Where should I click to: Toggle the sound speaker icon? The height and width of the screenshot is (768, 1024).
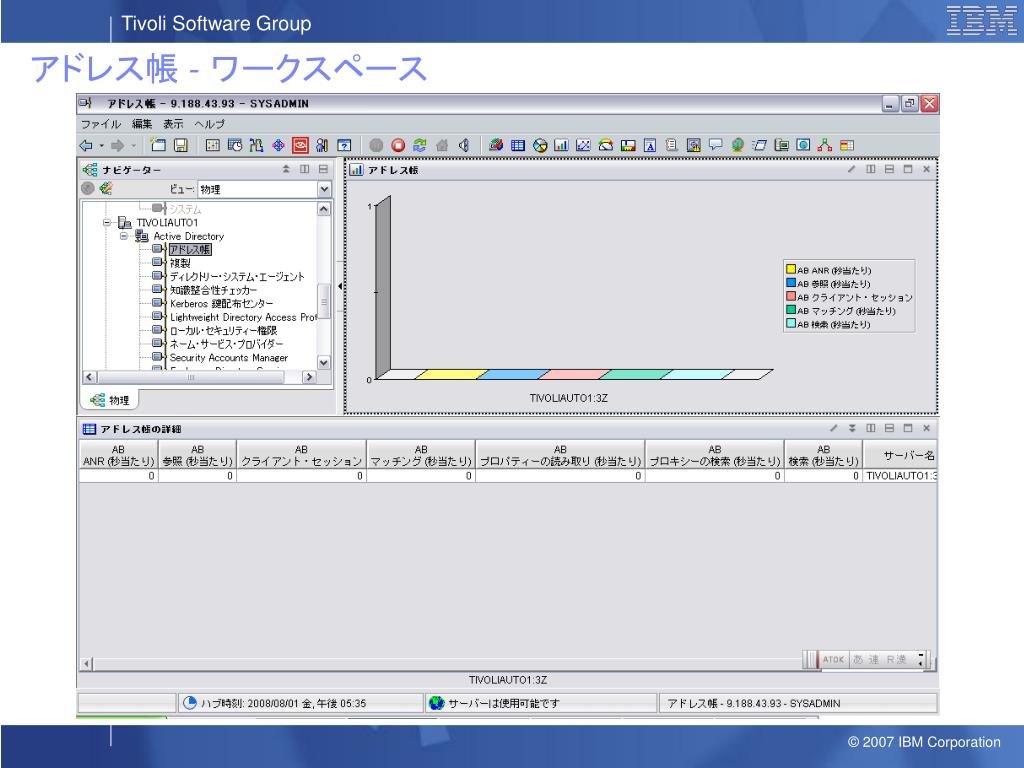464,145
